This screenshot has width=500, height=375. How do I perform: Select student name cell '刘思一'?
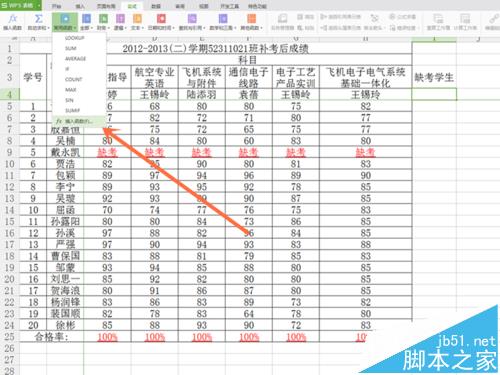tap(65, 279)
